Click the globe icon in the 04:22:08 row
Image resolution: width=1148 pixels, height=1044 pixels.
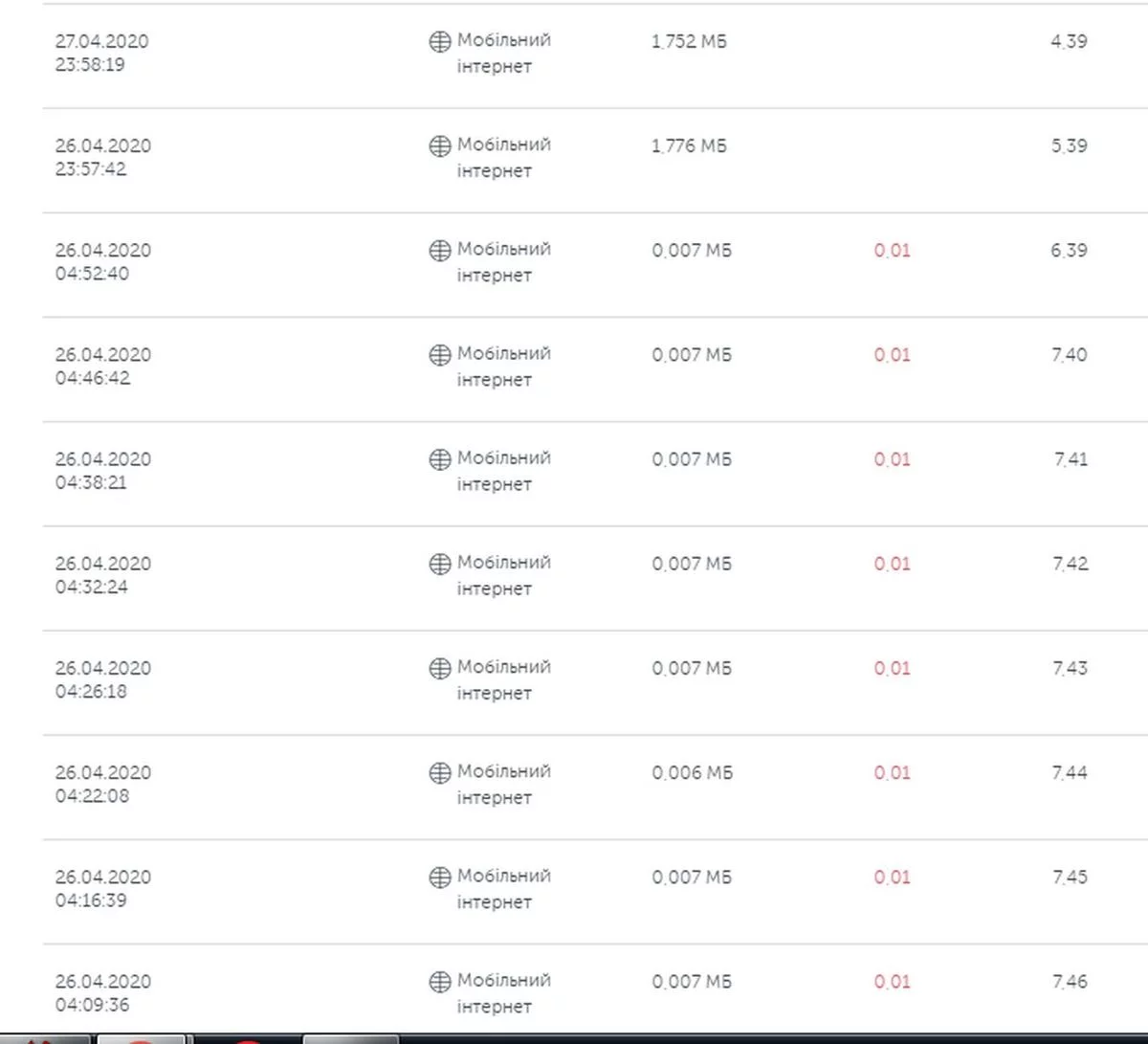click(439, 771)
